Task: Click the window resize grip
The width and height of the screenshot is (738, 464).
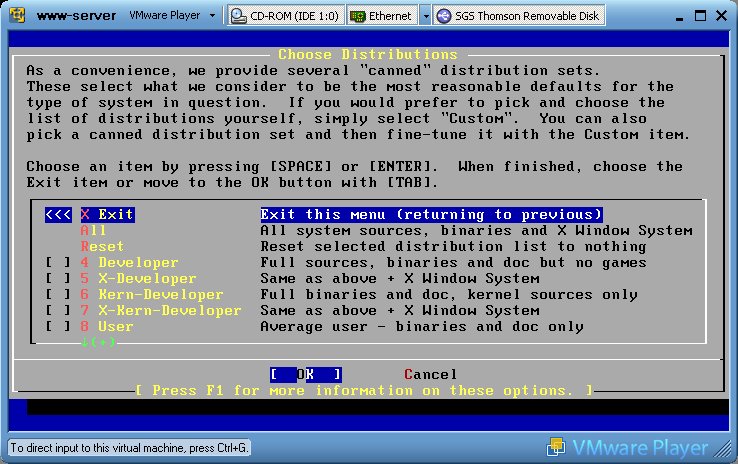Action: point(722,449)
